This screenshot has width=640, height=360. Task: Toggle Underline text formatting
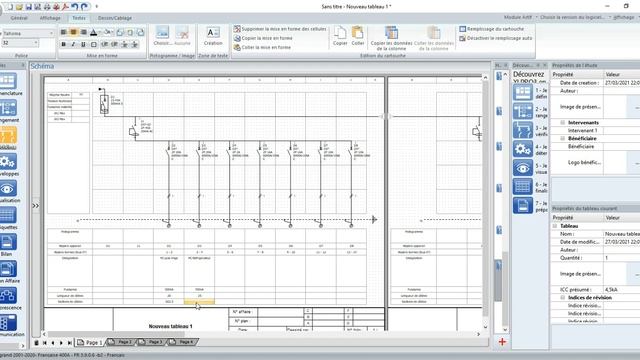pos(83,44)
